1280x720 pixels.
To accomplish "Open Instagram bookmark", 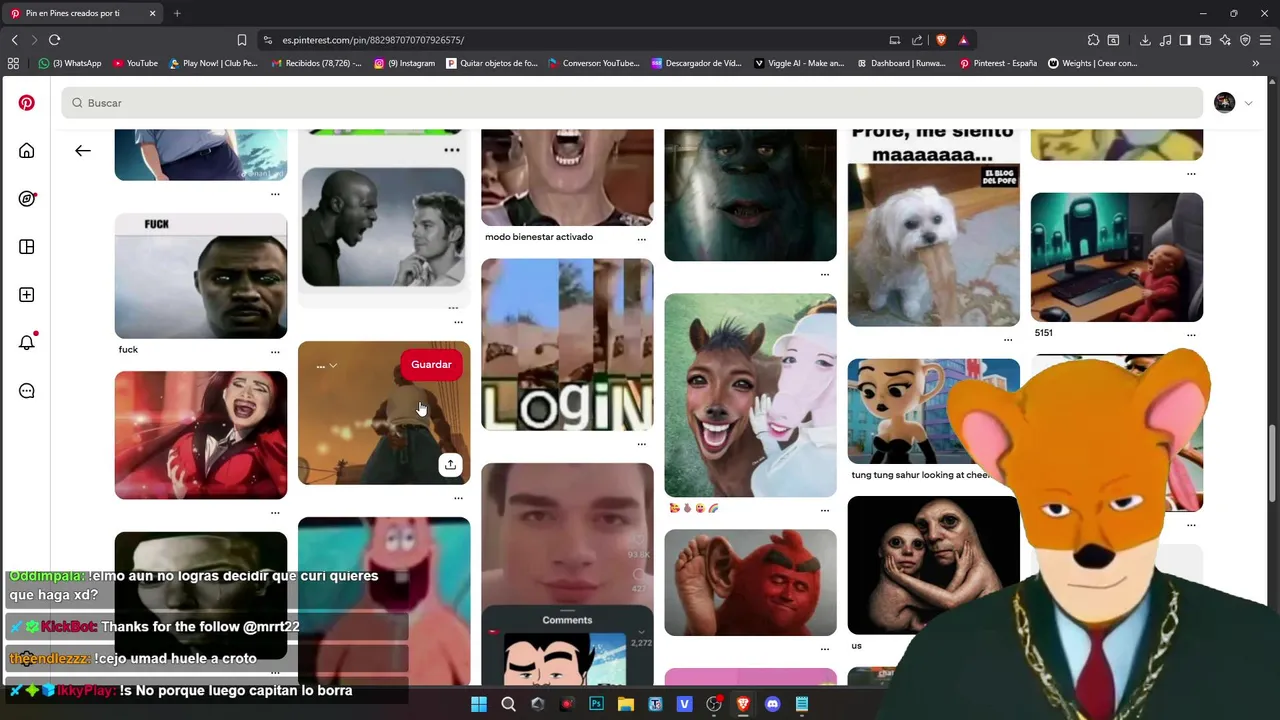I will pos(405,63).
